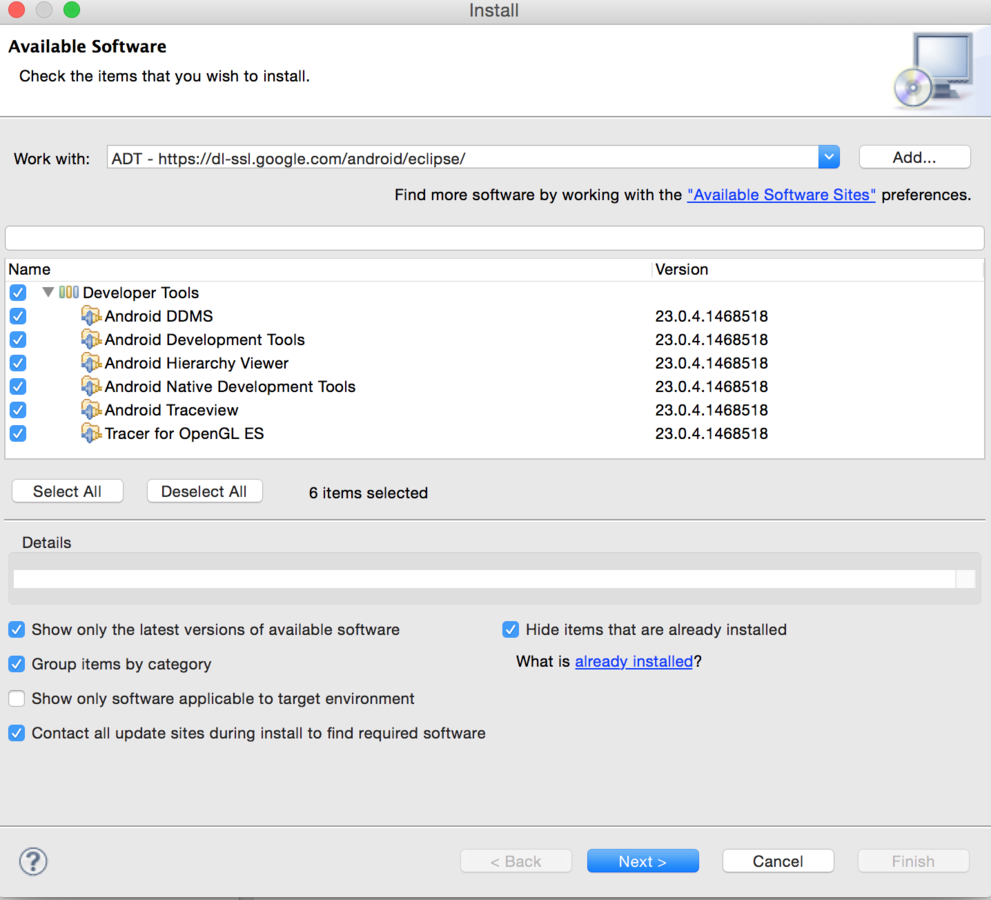Open the already installed link
Screen dimensions: 991x900
[x=634, y=661]
